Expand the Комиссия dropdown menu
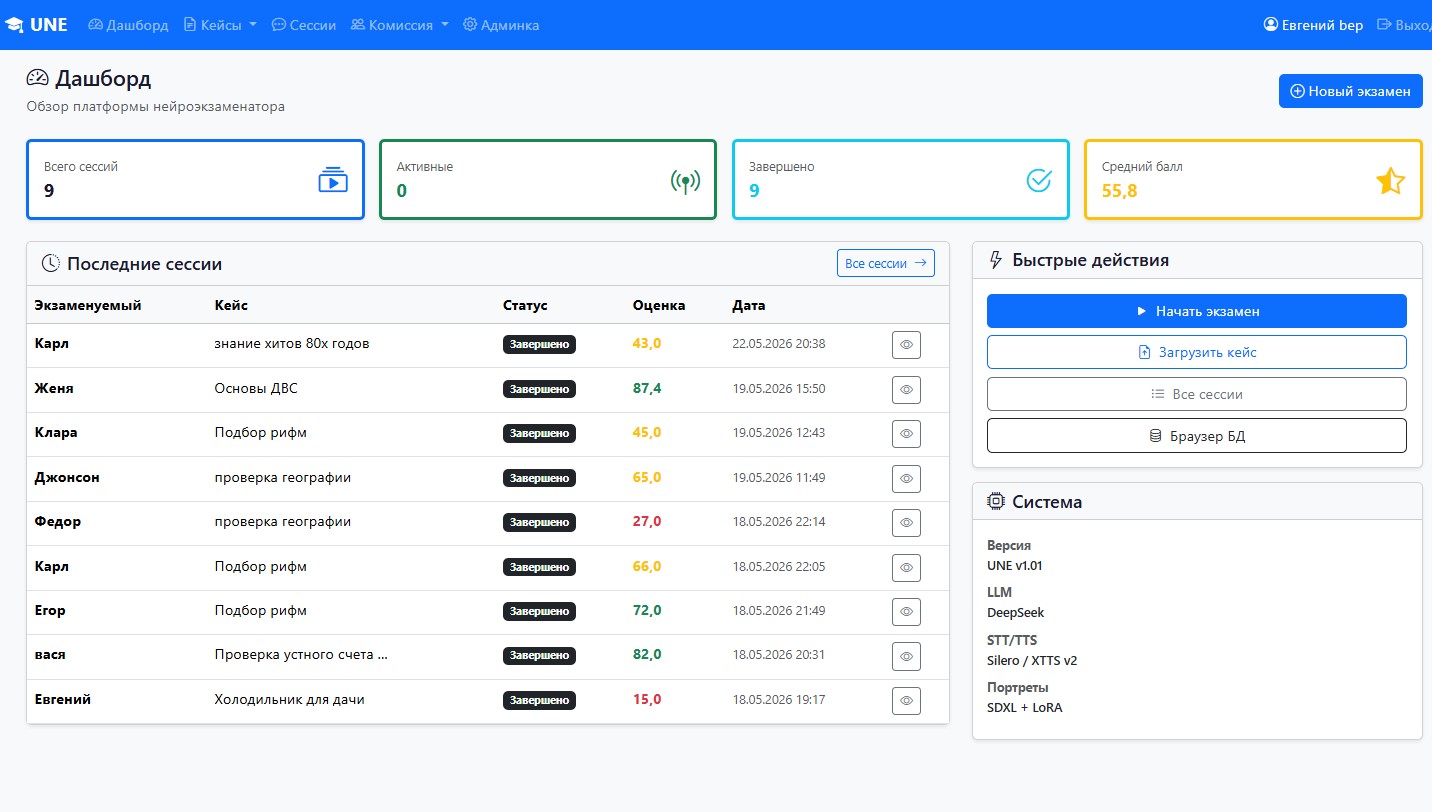Screen dimensions: 1432x812 [x=399, y=25]
